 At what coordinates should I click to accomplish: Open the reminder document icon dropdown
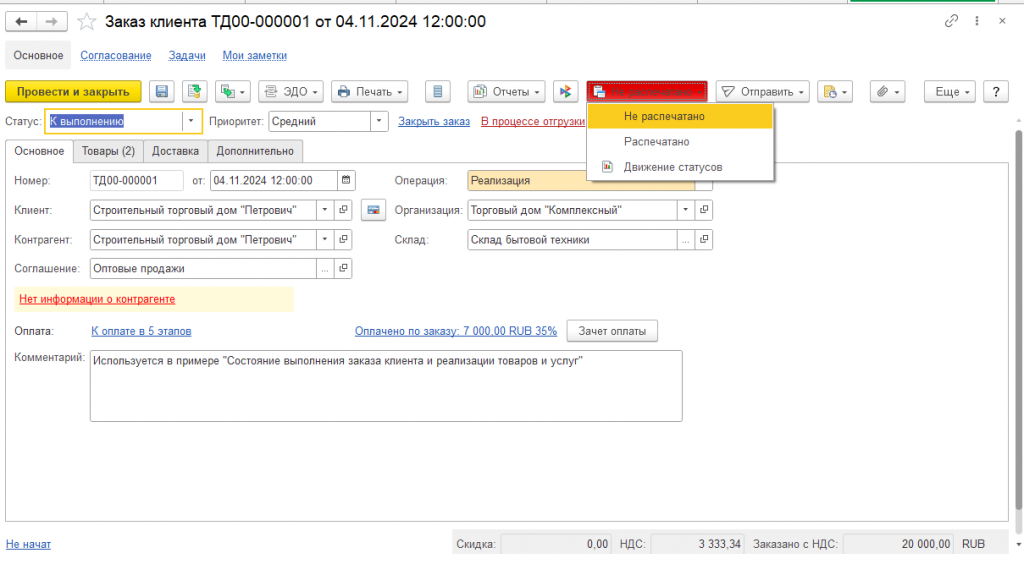coord(835,92)
